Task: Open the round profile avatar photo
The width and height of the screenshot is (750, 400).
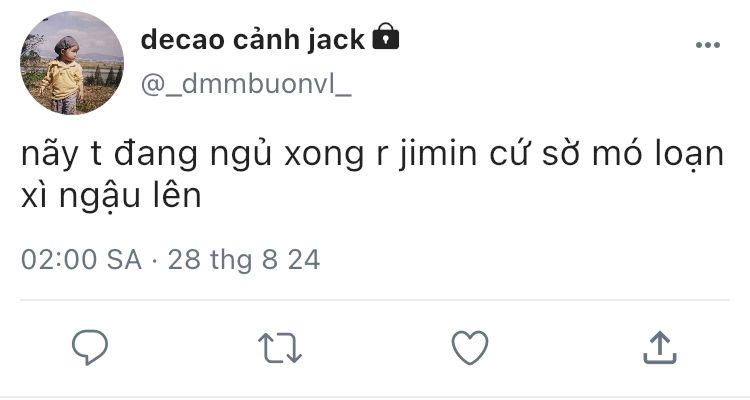Action: point(72,63)
